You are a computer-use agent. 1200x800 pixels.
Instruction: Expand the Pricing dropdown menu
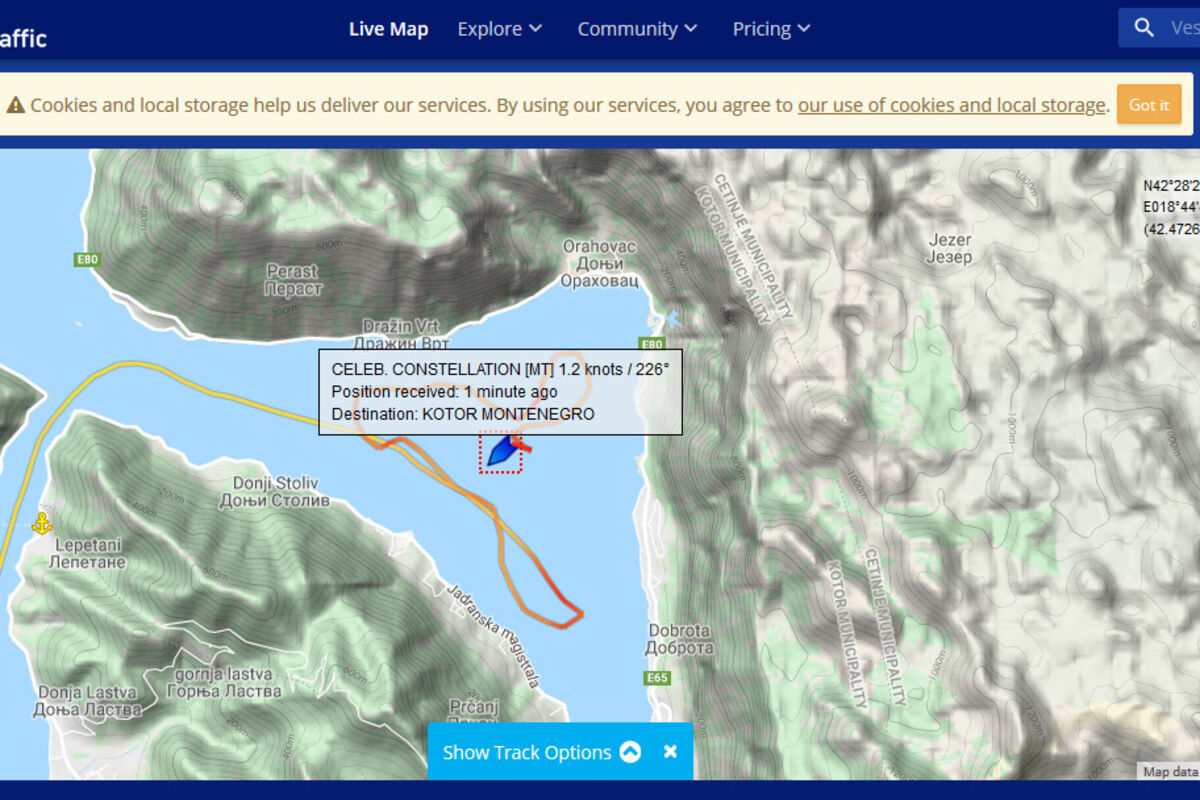click(x=771, y=29)
